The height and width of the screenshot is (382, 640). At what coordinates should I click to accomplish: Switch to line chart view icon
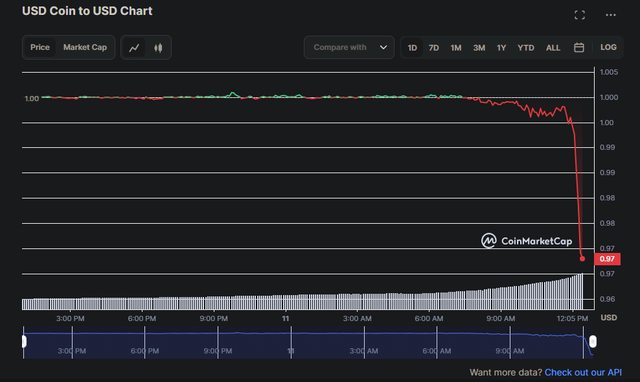coord(134,48)
